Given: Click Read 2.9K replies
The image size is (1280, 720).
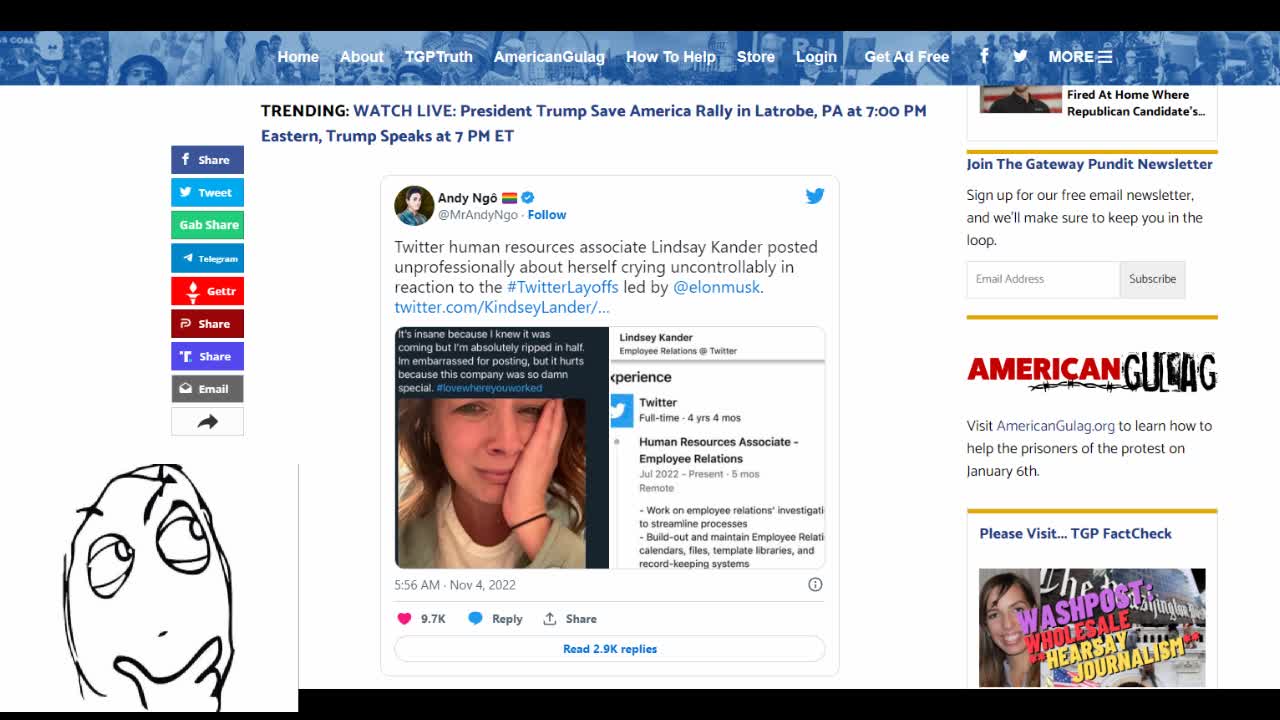Looking at the screenshot, I should (x=610, y=649).
